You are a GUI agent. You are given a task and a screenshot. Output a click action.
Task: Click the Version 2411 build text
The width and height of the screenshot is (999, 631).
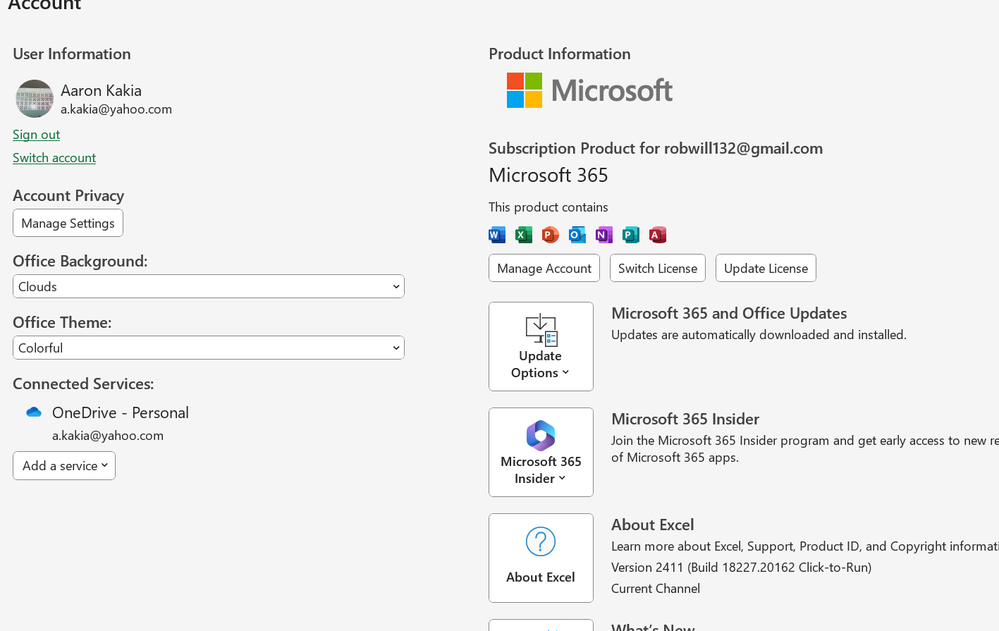741,567
